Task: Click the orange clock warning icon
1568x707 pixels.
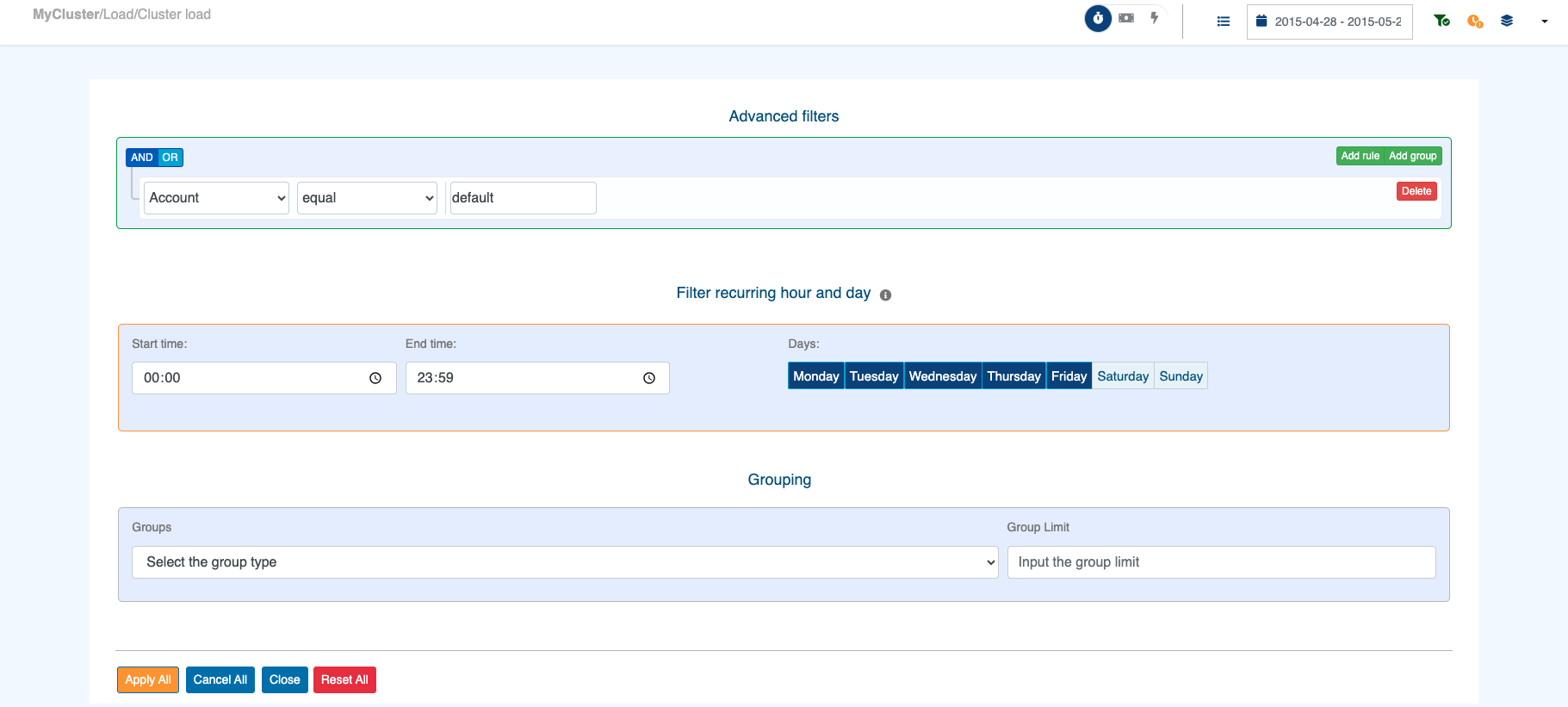Action: tap(1475, 22)
